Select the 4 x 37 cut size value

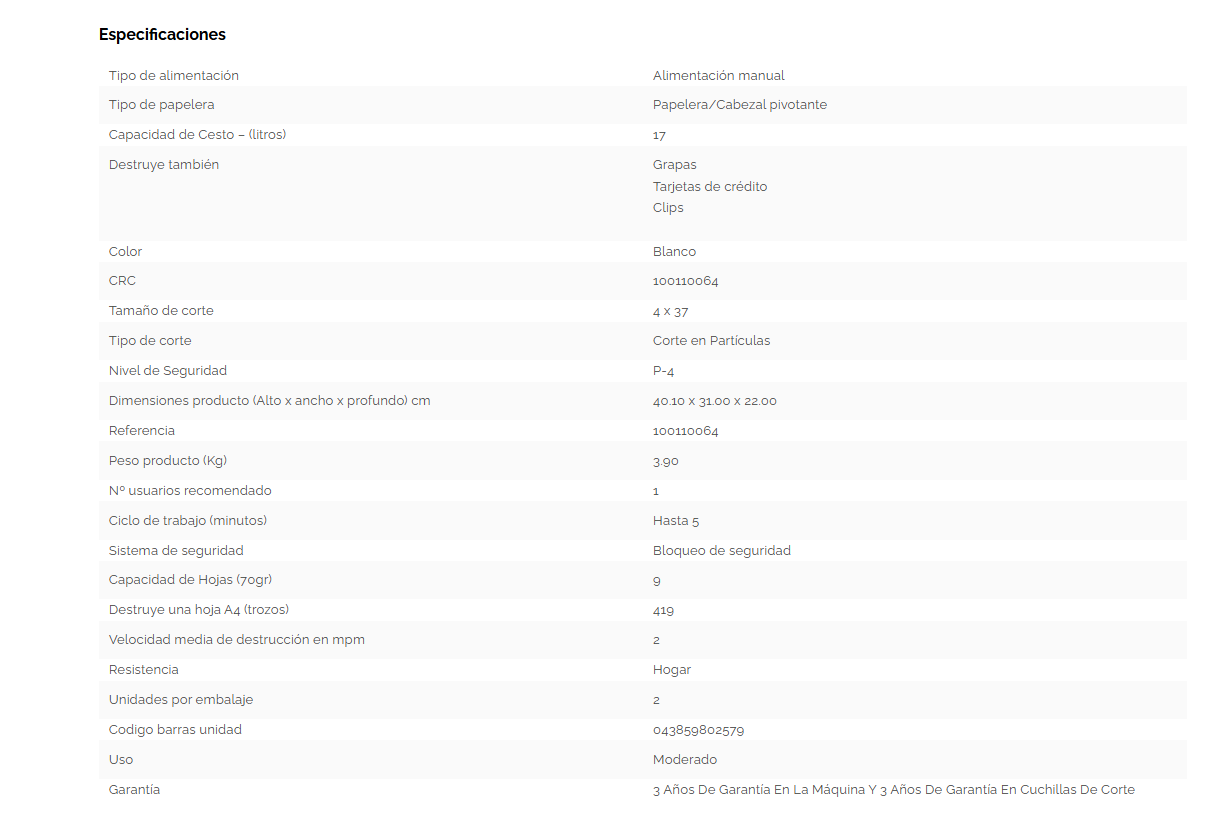tap(670, 311)
